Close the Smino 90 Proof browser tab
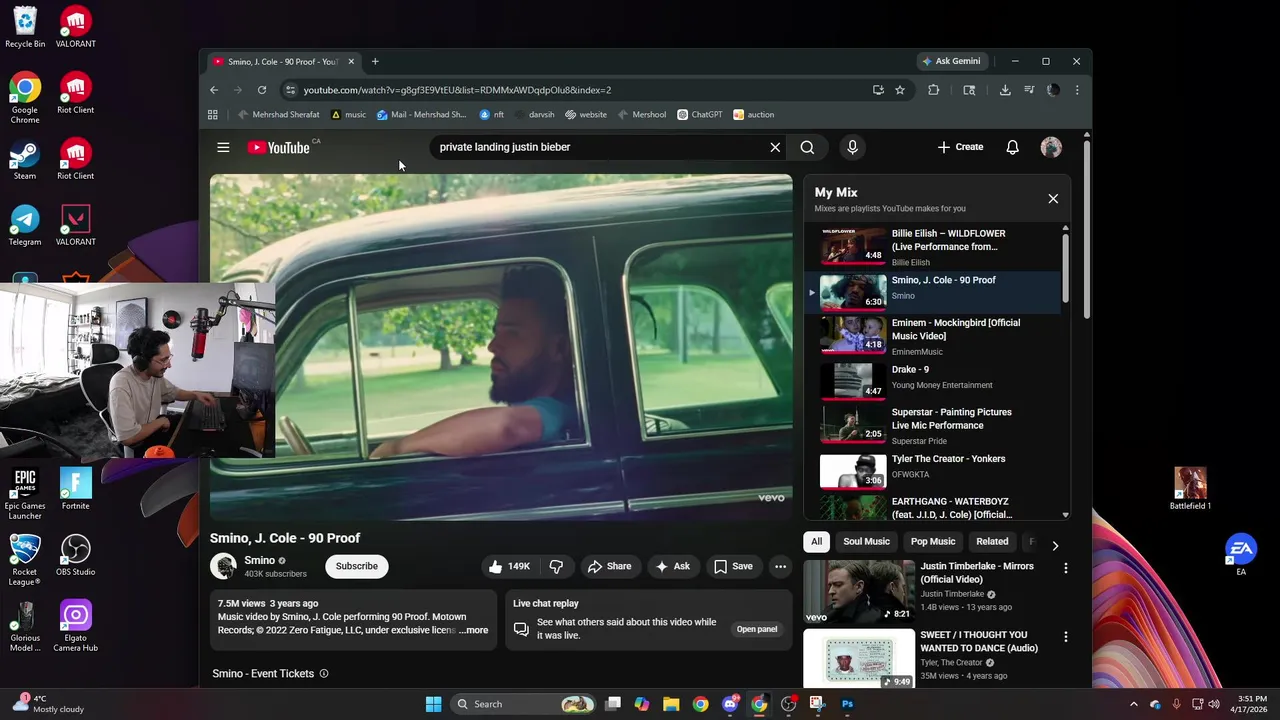This screenshot has width=1280, height=720. coord(351,61)
